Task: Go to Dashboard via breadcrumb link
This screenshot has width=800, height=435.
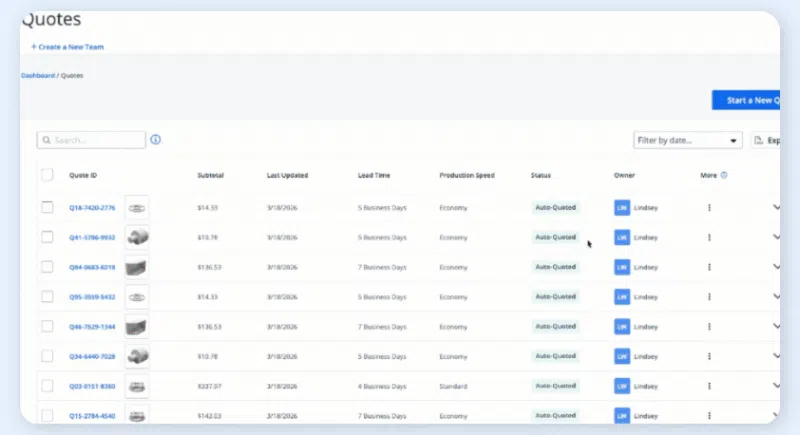Action: tap(38, 75)
